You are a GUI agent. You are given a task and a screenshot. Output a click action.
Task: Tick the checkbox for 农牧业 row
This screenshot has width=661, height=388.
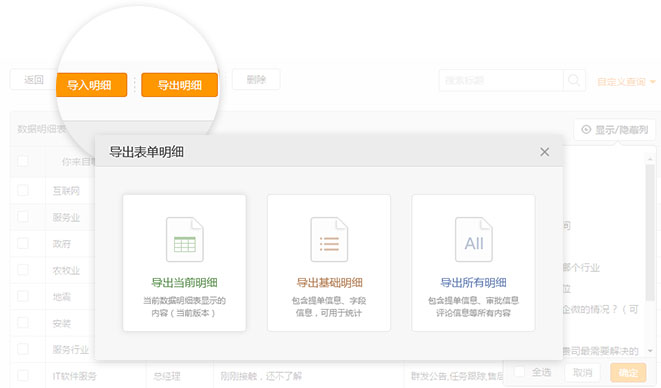pos(23,270)
